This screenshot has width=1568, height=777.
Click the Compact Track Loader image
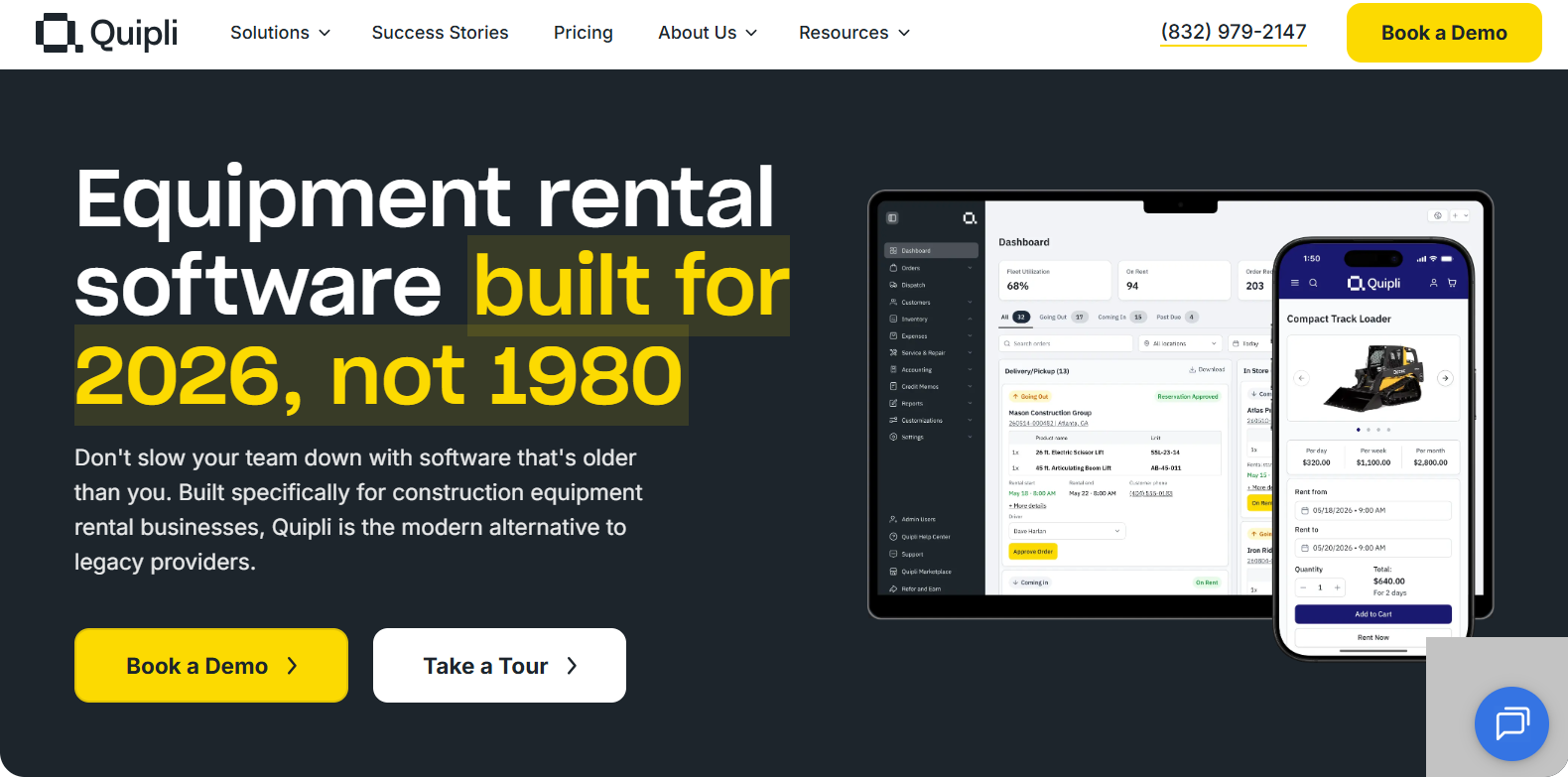coord(1373,378)
